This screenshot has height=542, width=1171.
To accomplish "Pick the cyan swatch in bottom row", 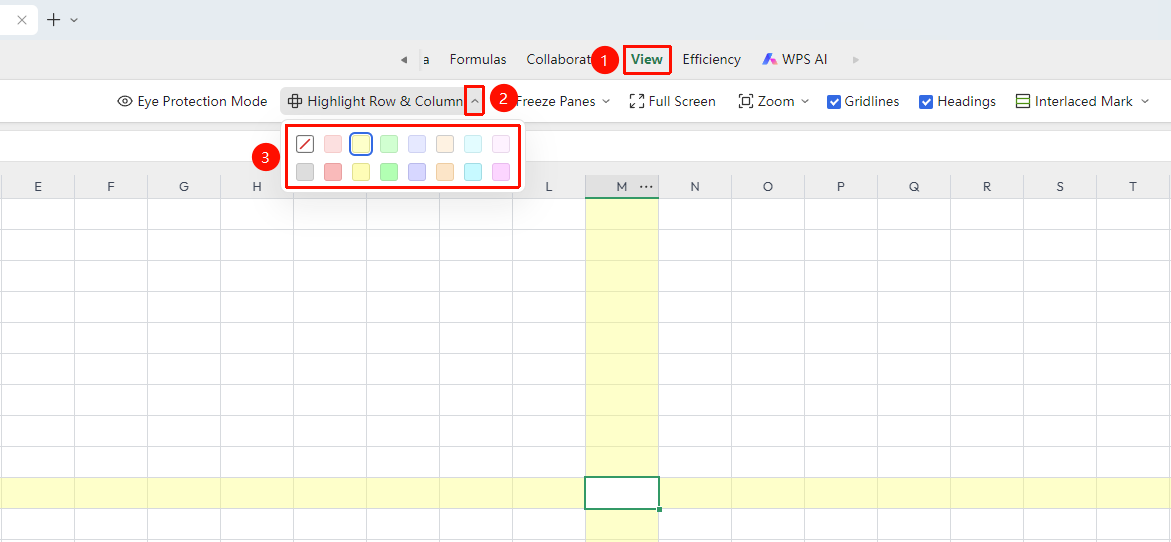I will (x=473, y=172).
